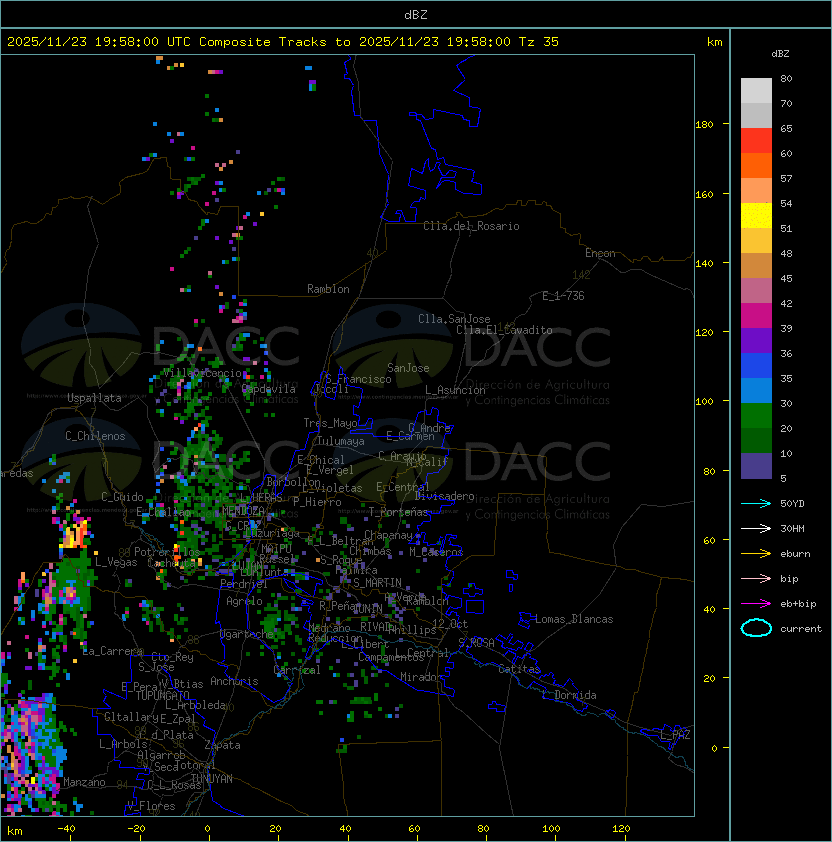This screenshot has height=842, width=832.
Task: Click the 'Ugarteche' map label
Action: 247,634
